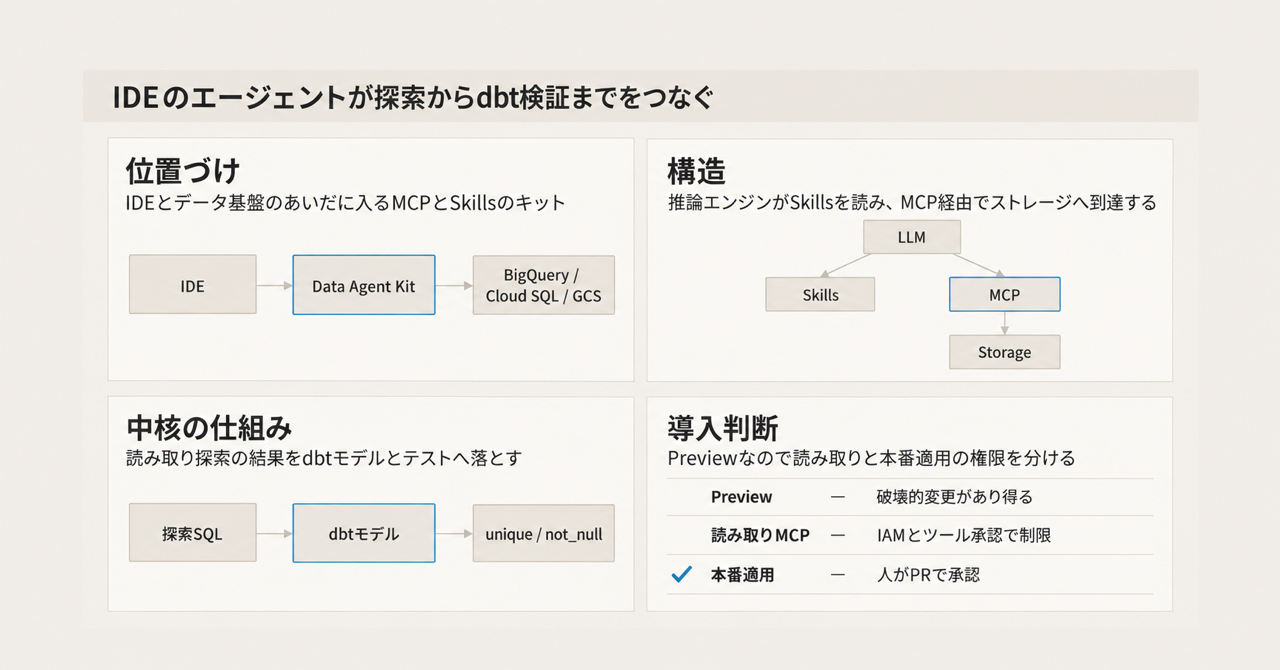Click the subtitle 読み取り探索の結果をdbtモデルとテストへ落とす
Screen dimensions: 1280x670
(324, 458)
